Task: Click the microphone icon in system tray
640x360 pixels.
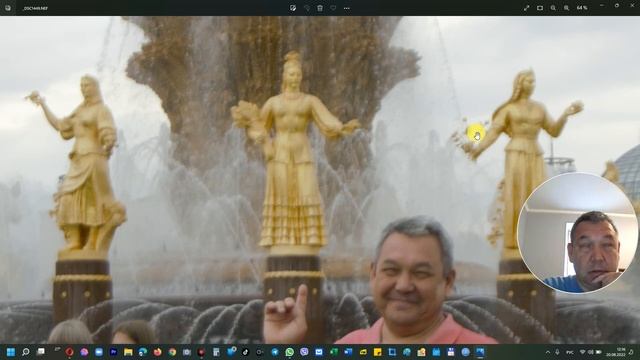Action: tap(558, 352)
